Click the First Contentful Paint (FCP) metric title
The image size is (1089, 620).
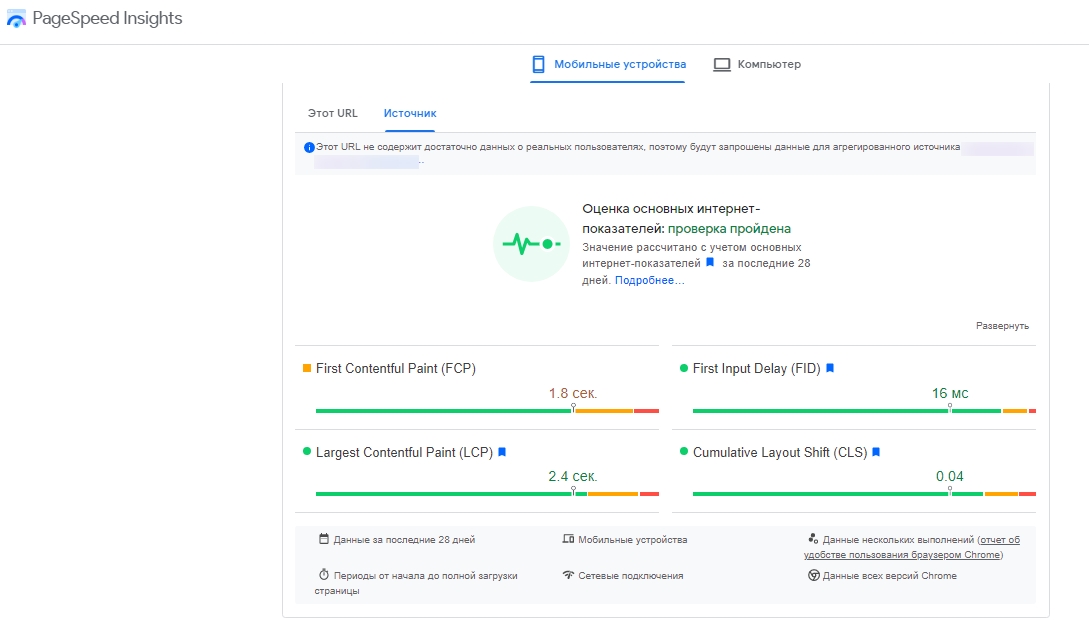(x=395, y=369)
